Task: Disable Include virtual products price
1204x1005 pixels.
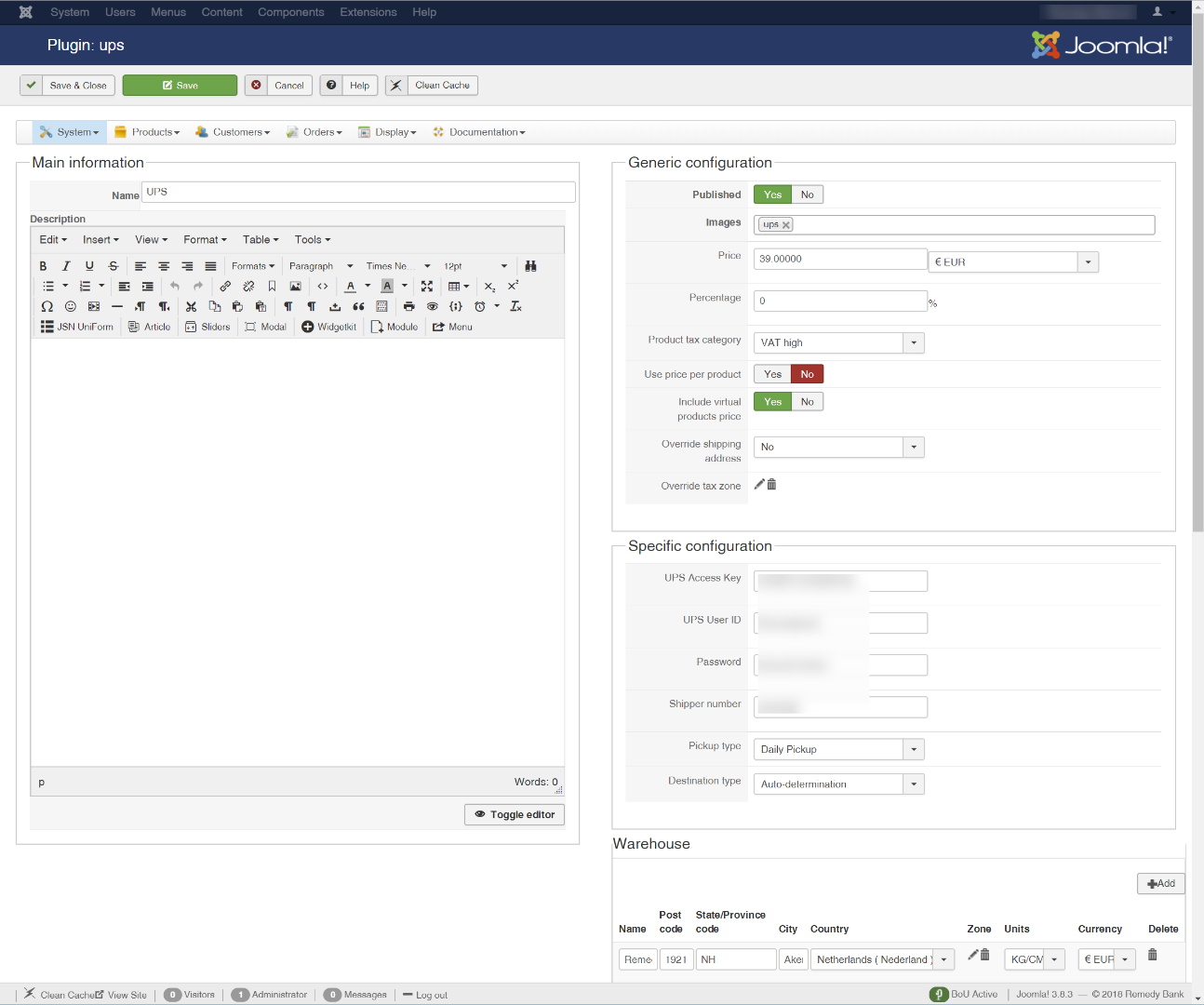Action: pyautogui.click(x=808, y=402)
